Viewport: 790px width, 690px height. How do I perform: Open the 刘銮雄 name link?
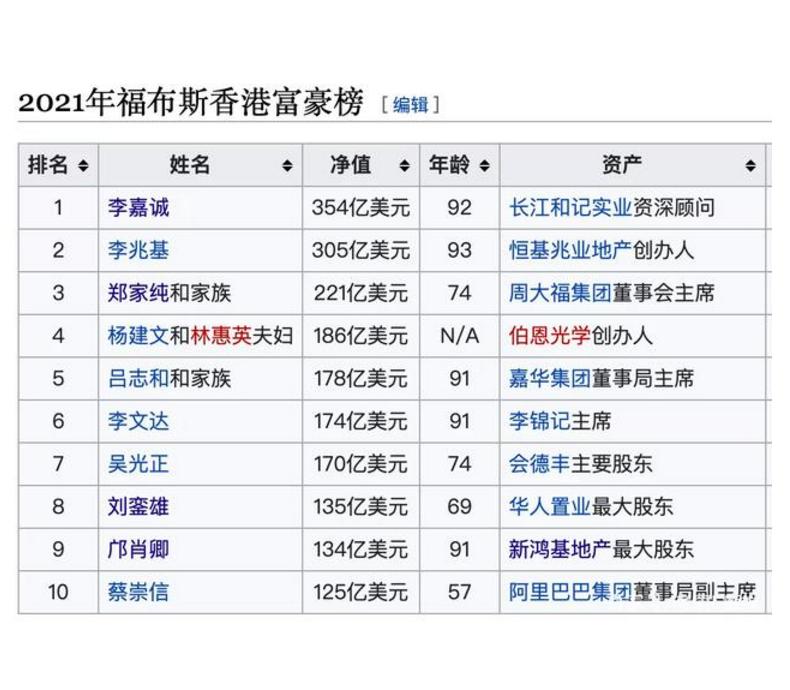point(138,507)
